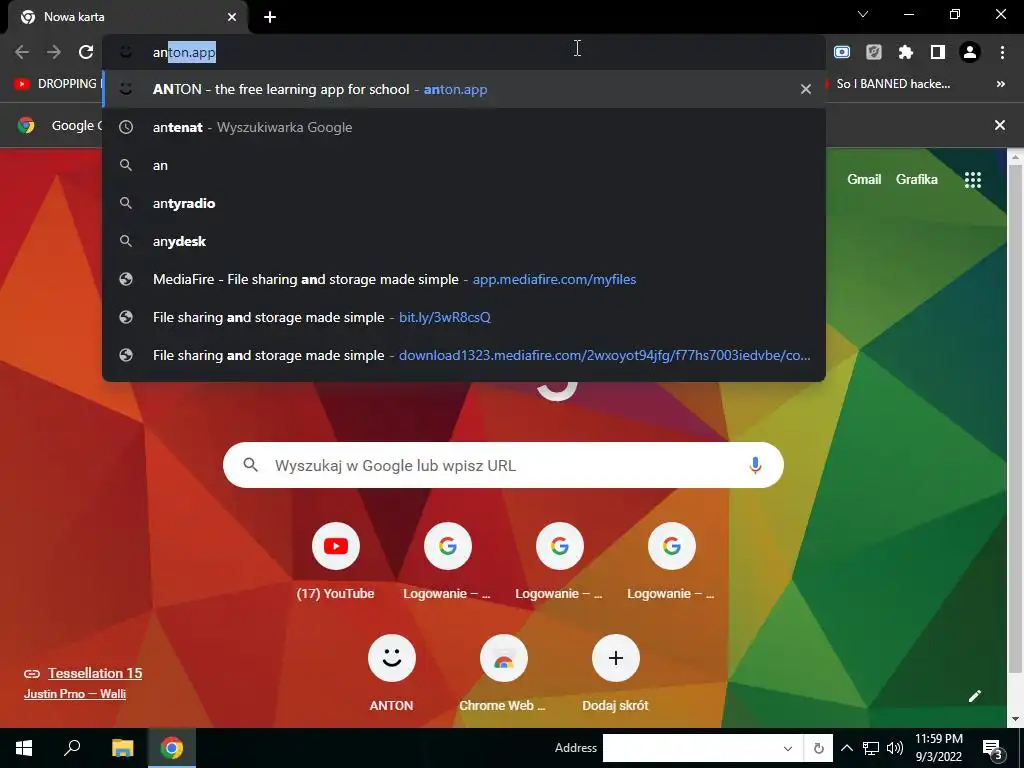Viewport: 1024px width, 768px height.
Task: Open the download1323.mediafire.com suggestion
Action: 464,355
